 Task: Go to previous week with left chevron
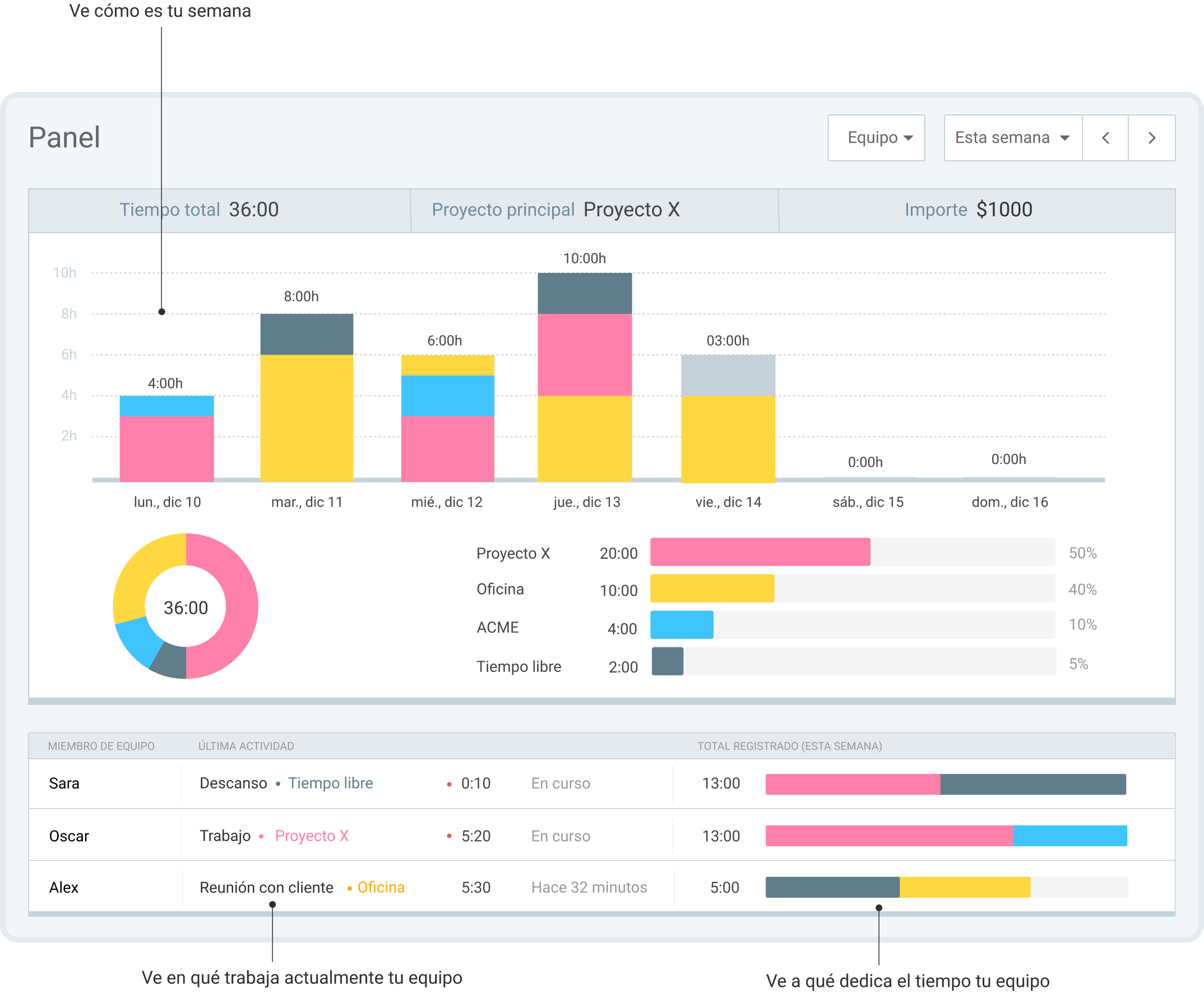point(1105,138)
